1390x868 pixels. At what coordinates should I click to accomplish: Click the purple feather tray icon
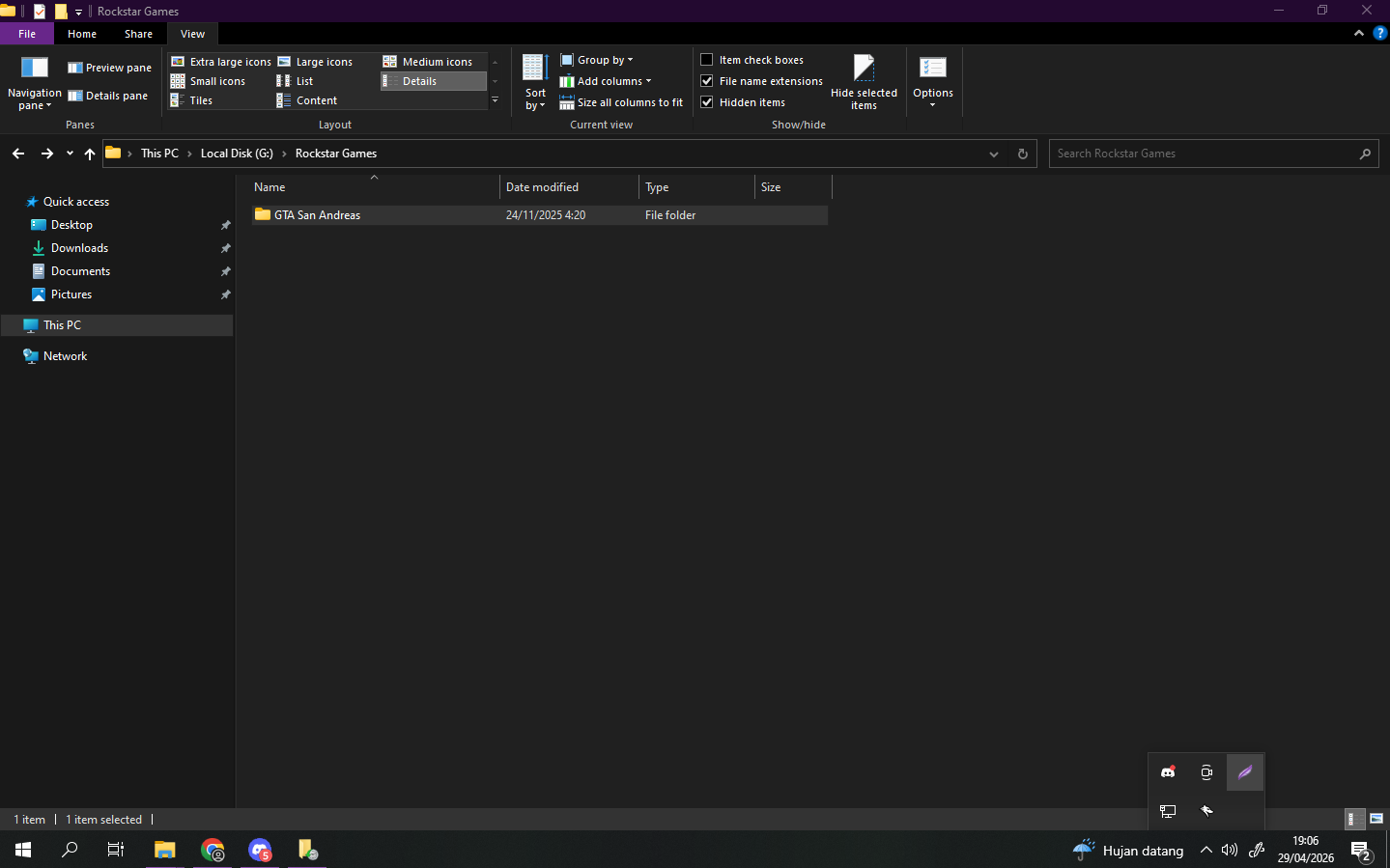click(1245, 772)
